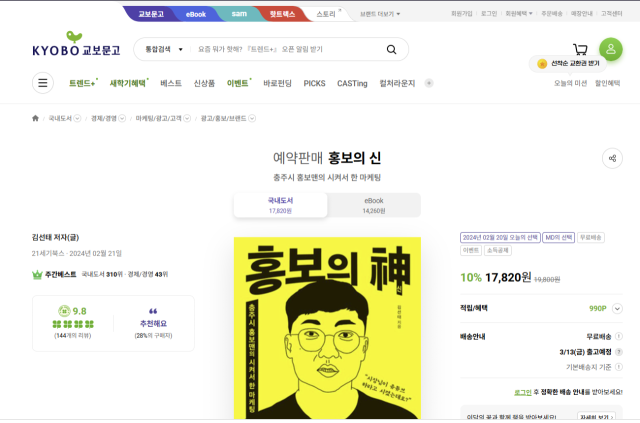This screenshot has width=640, height=423.
Task: Open the 이벤트 menu item
Action: click(239, 83)
